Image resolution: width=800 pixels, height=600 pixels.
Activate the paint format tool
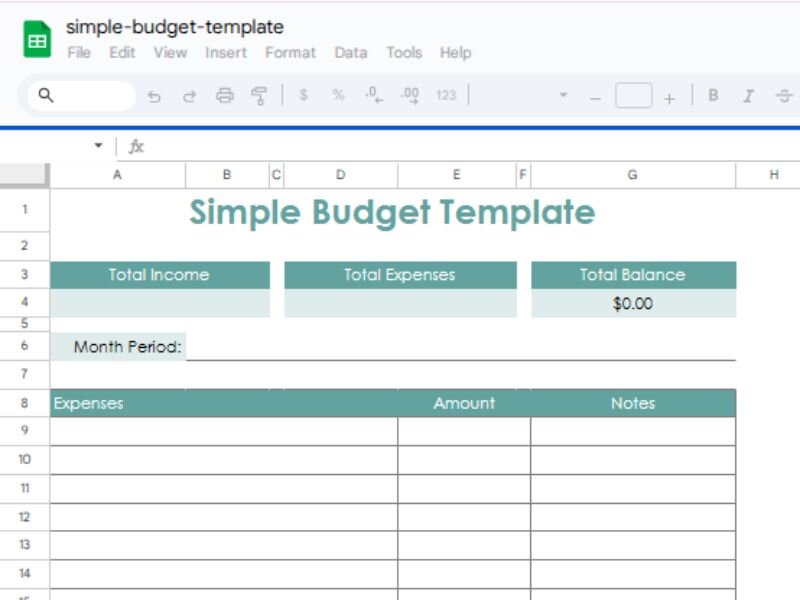tap(259, 95)
